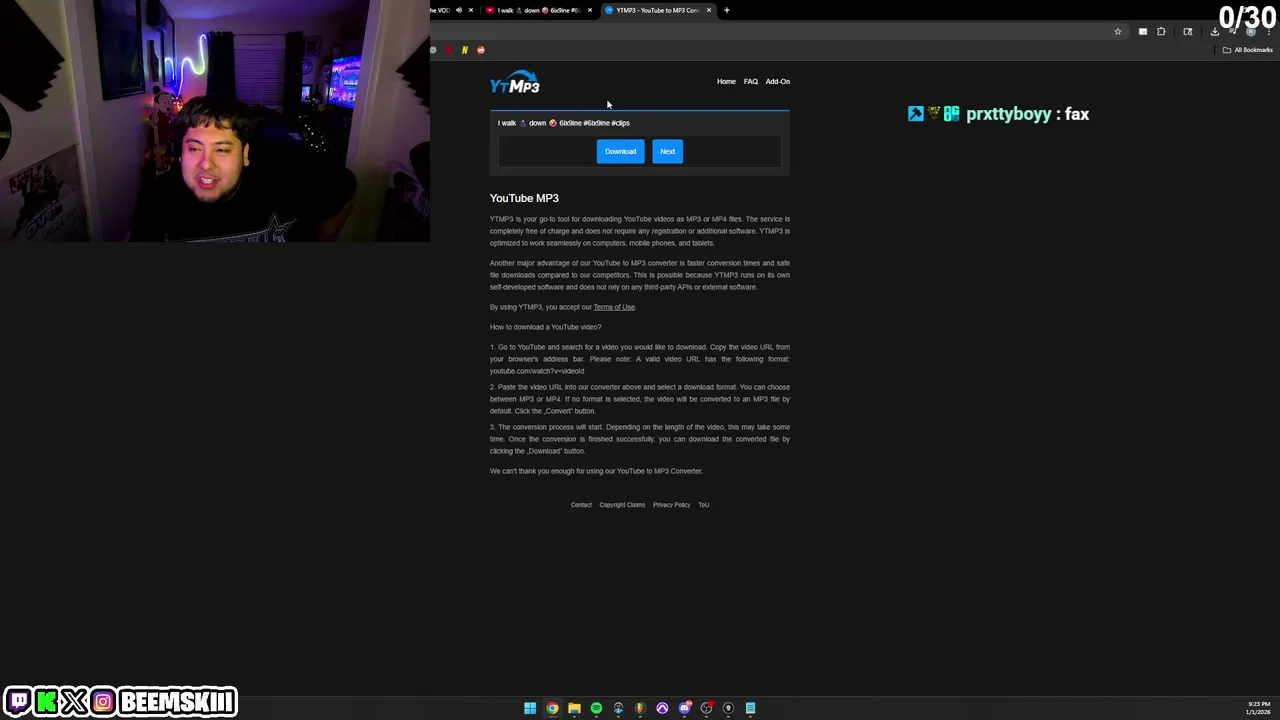Open the Chrome three-dot menu
The width and height of the screenshot is (1280, 720).
tap(1268, 32)
